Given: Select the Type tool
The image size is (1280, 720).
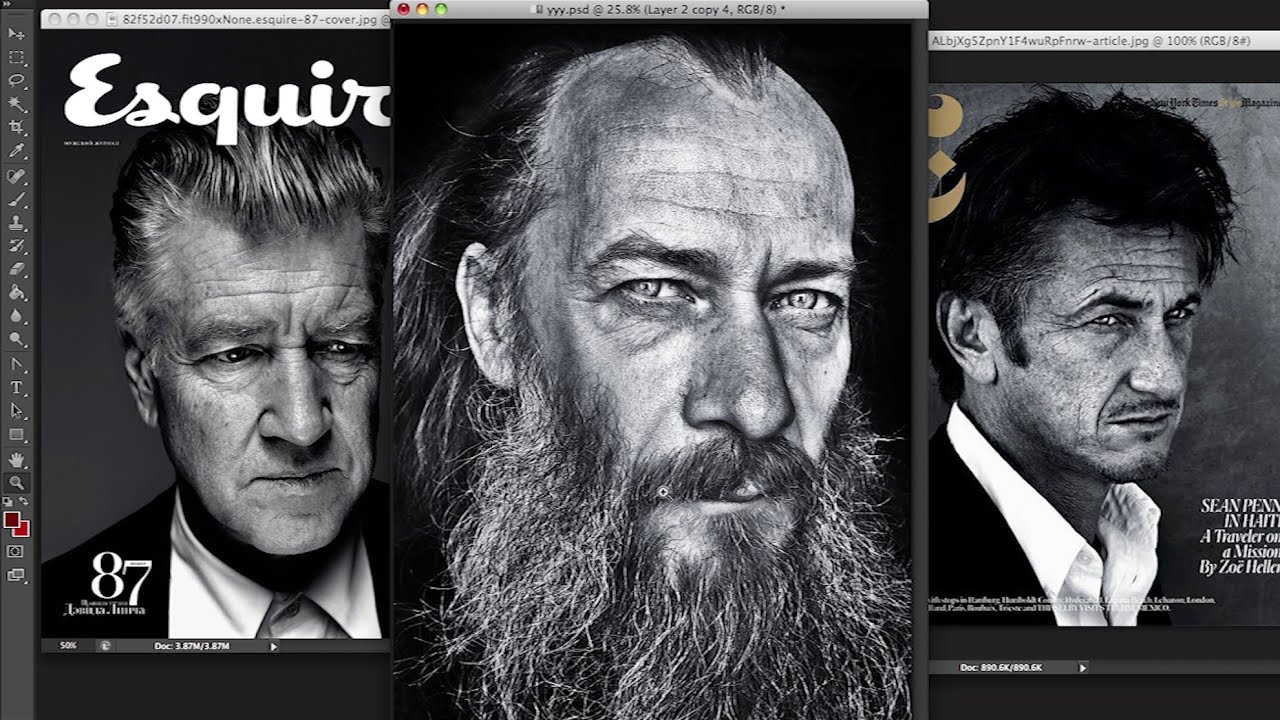Looking at the screenshot, I should 17,388.
